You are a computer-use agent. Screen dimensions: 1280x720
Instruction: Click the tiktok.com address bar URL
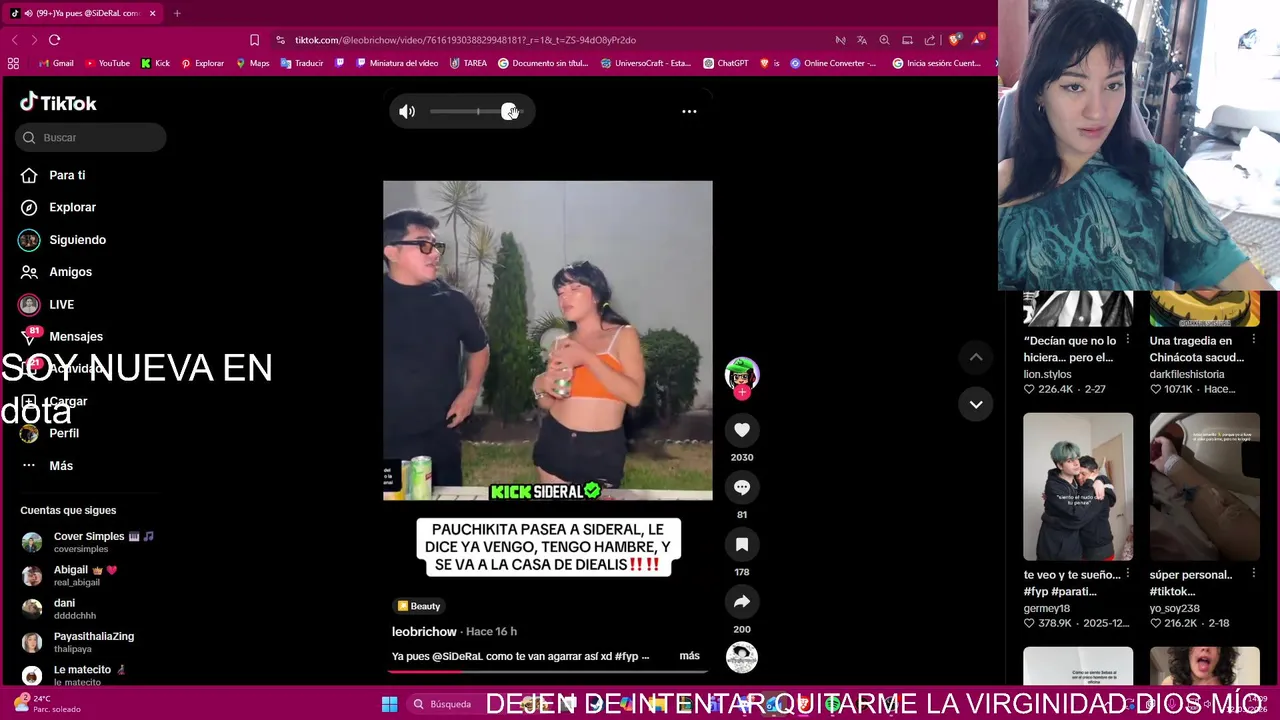[465, 40]
